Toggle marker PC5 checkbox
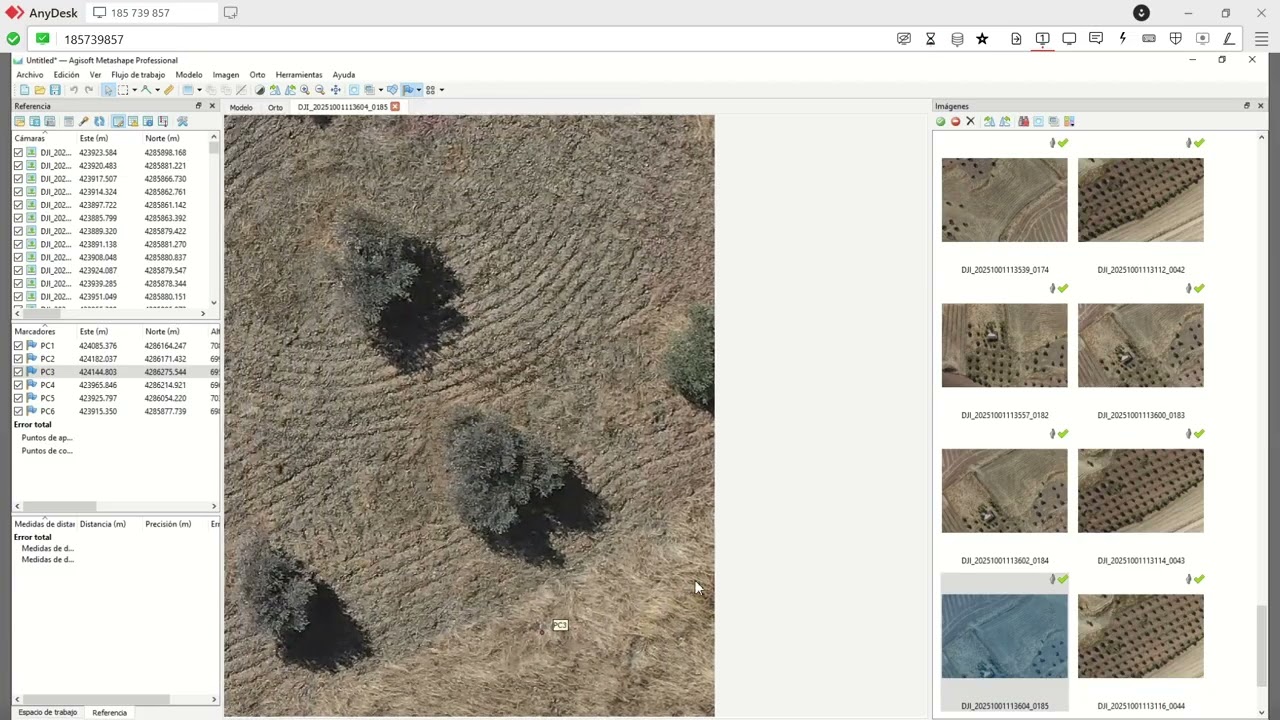Image resolution: width=1280 pixels, height=720 pixels. [x=18, y=398]
